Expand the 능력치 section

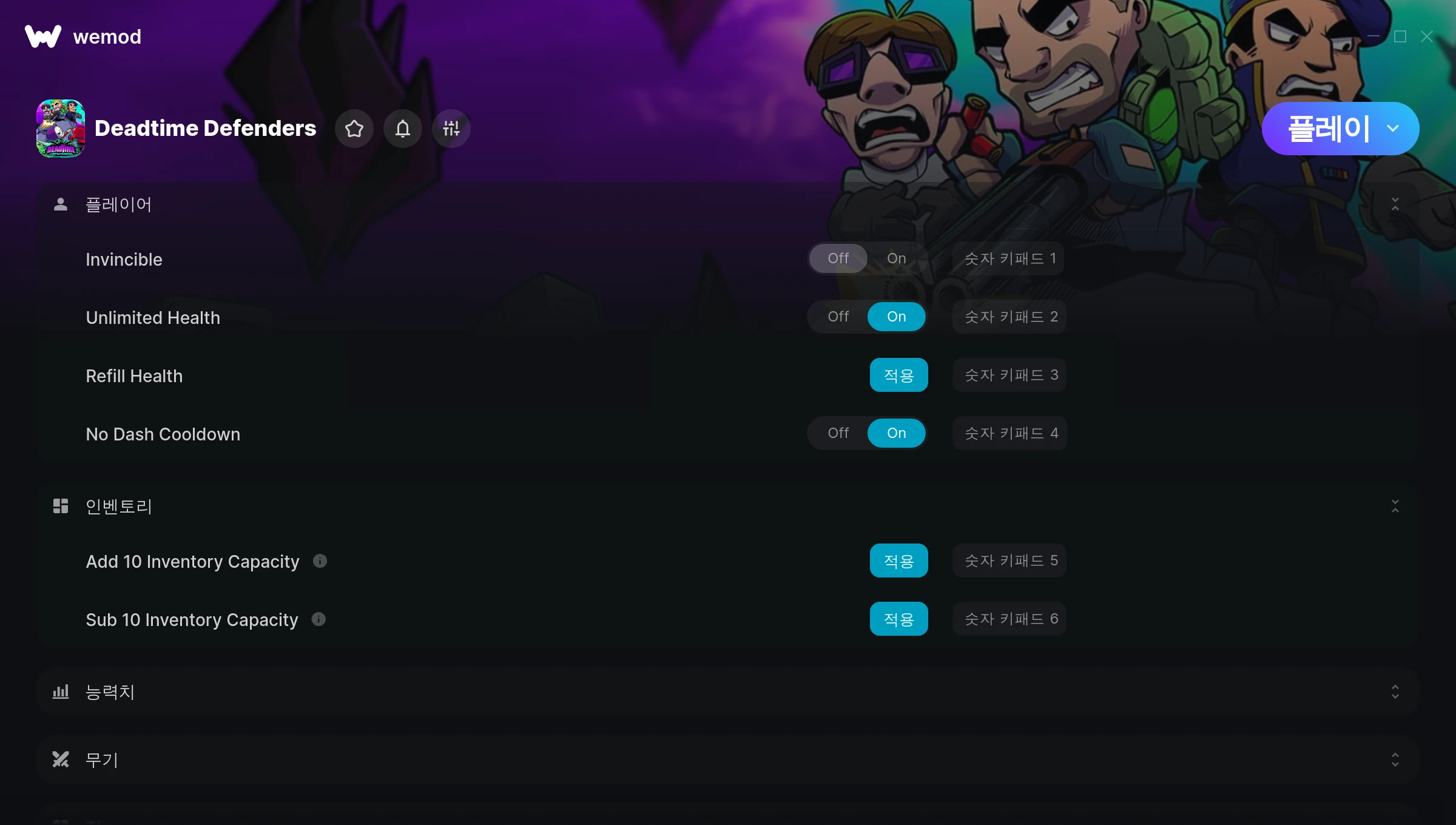coord(1395,692)
